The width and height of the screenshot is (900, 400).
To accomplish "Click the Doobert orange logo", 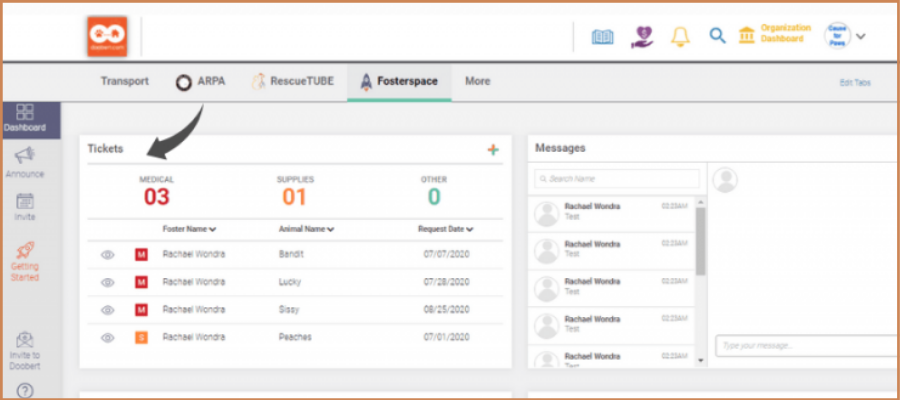I will click(107, 36).
